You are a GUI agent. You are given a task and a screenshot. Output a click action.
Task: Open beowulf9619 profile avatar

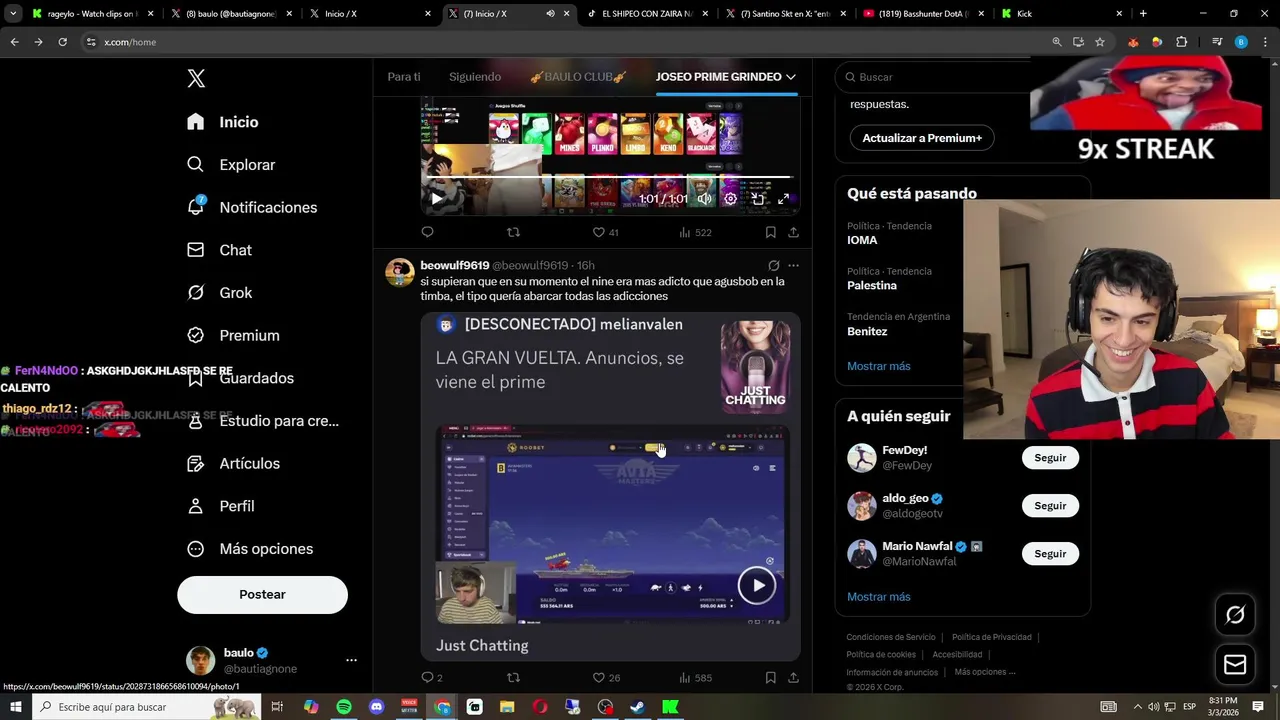coord(400,273)
